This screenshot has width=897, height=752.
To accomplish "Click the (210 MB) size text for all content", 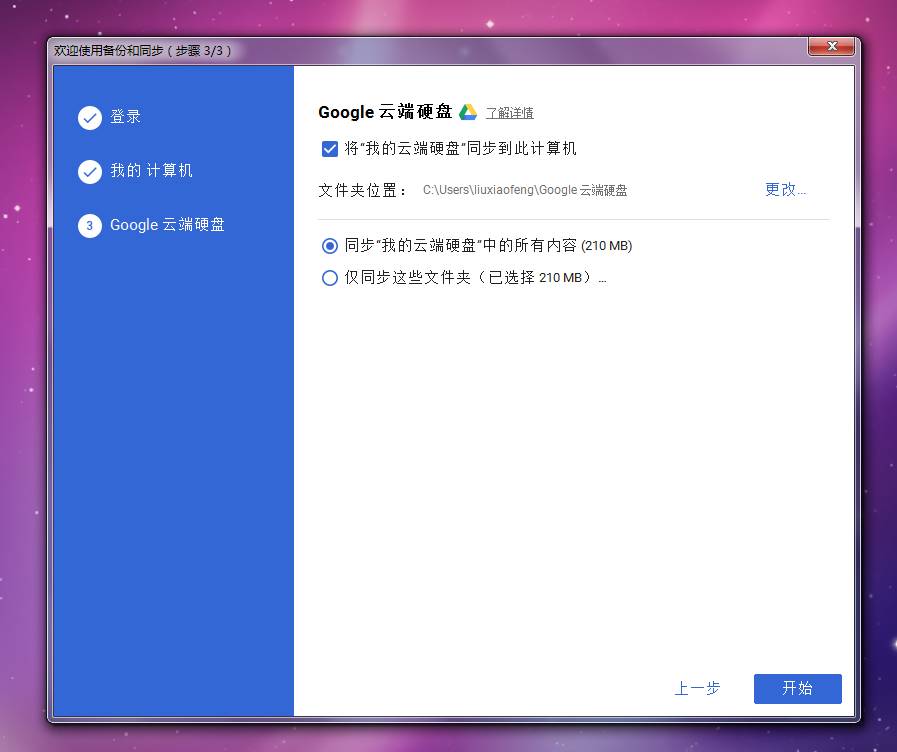I will point(606,246).
